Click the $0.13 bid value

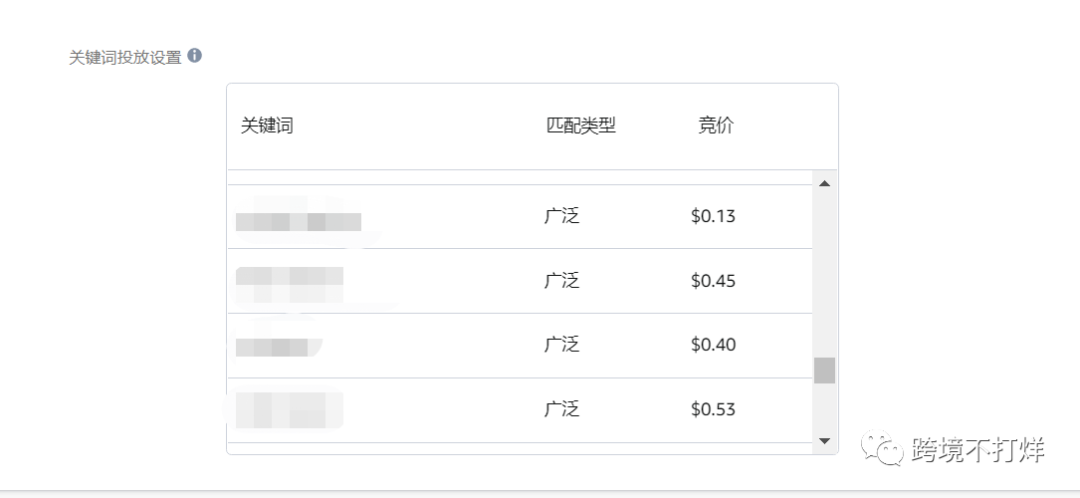click(713, 216)
